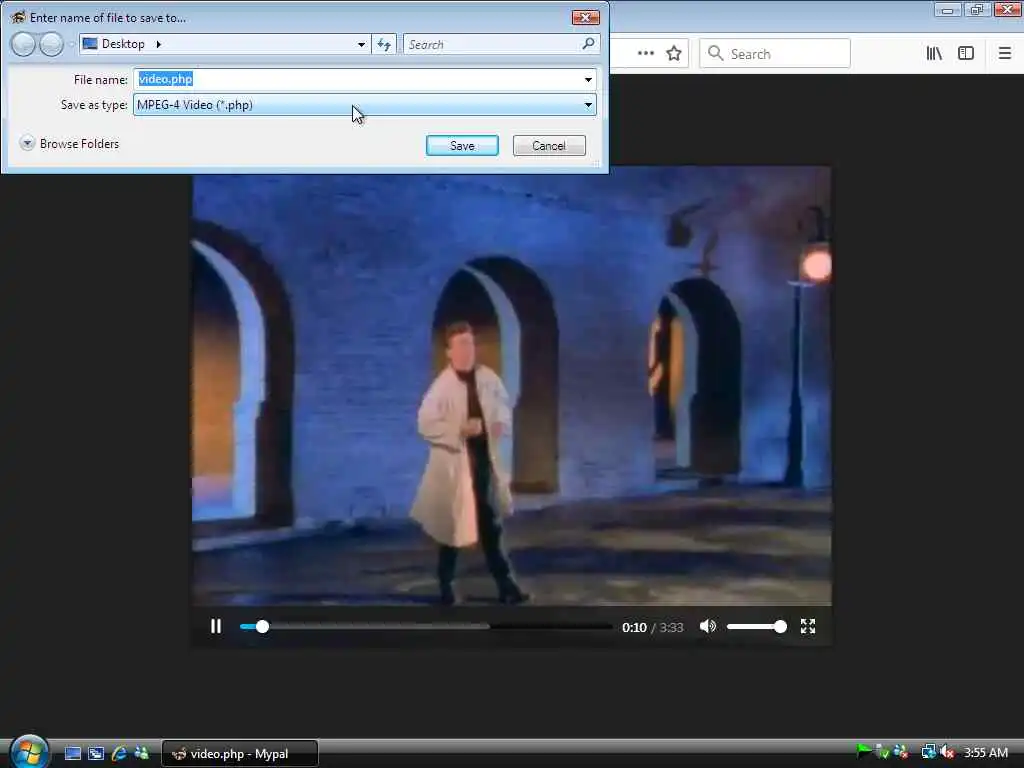Bookmark this page with the star
The width and height of the screenshot is (1024, 768).
click(x=674, y=54)
